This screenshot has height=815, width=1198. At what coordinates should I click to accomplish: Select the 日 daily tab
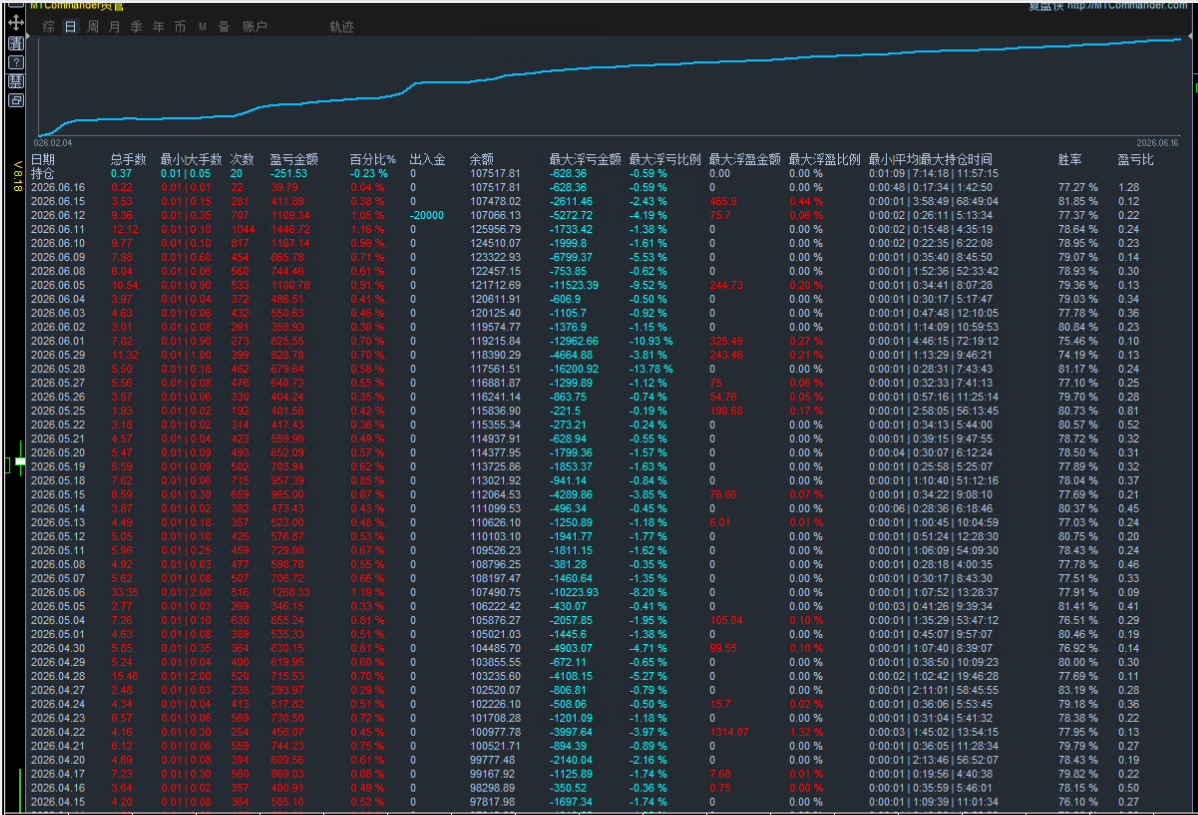70,27
